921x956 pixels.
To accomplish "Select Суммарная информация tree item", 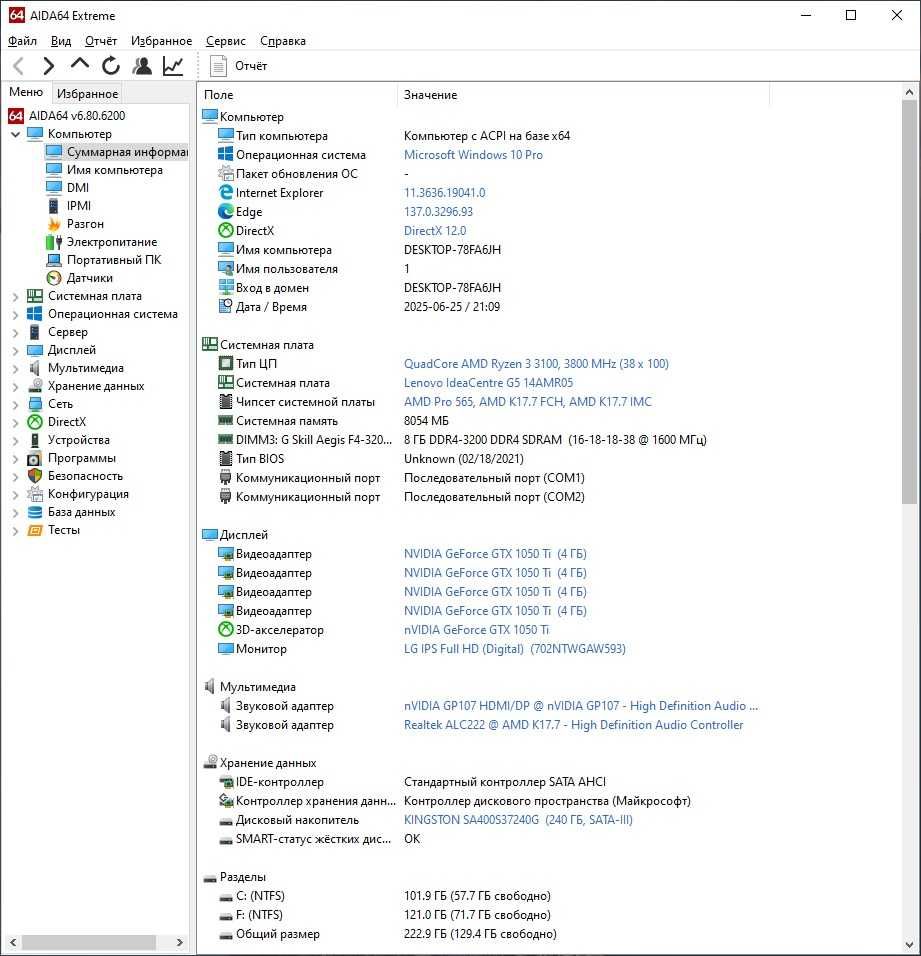I will coord(117,152).
